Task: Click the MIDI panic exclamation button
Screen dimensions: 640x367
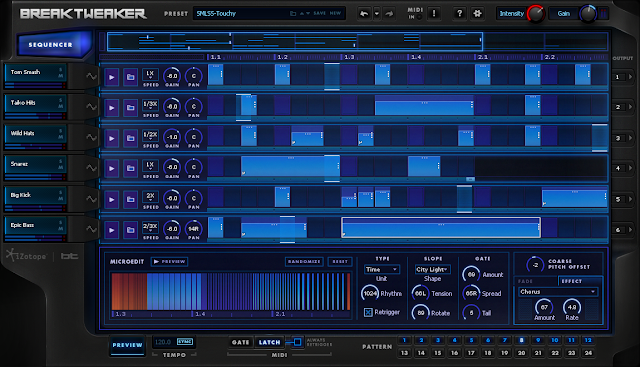Action: click(434, 13)
